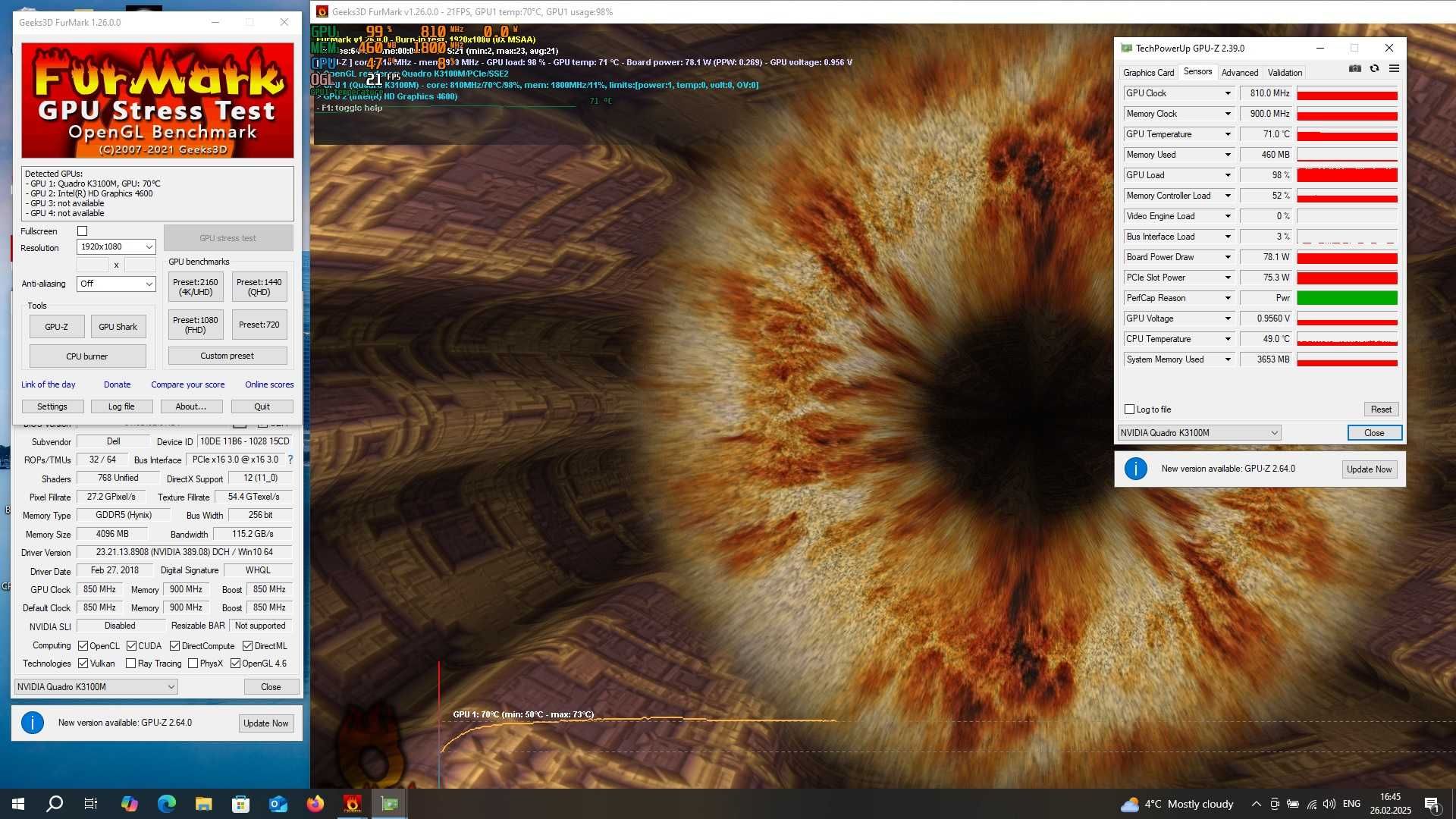Click the GPU-Z refresh icon
Screen dimensions: 1456x819
(1374, 69)
